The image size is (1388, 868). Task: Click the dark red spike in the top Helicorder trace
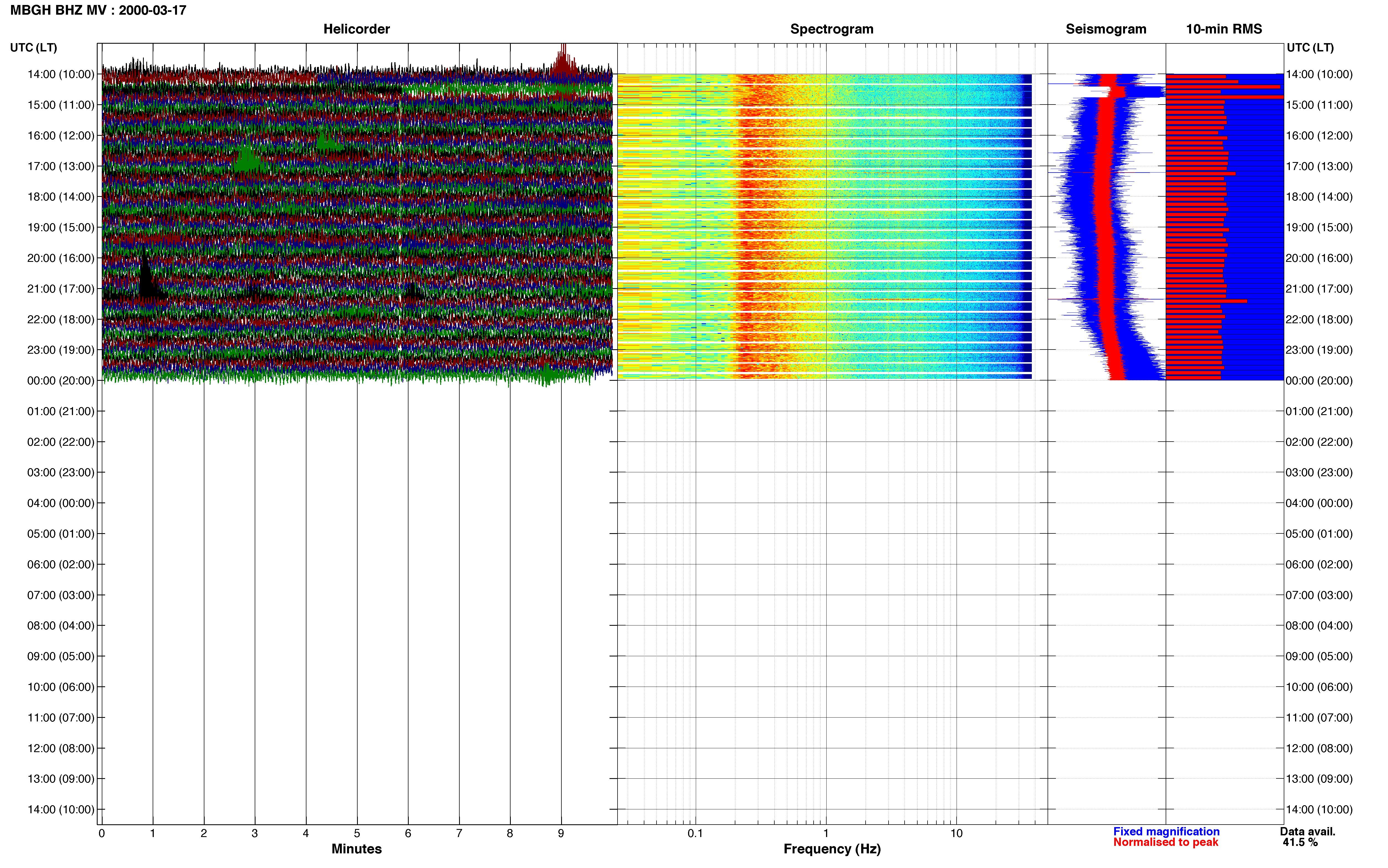click(563, 60)
